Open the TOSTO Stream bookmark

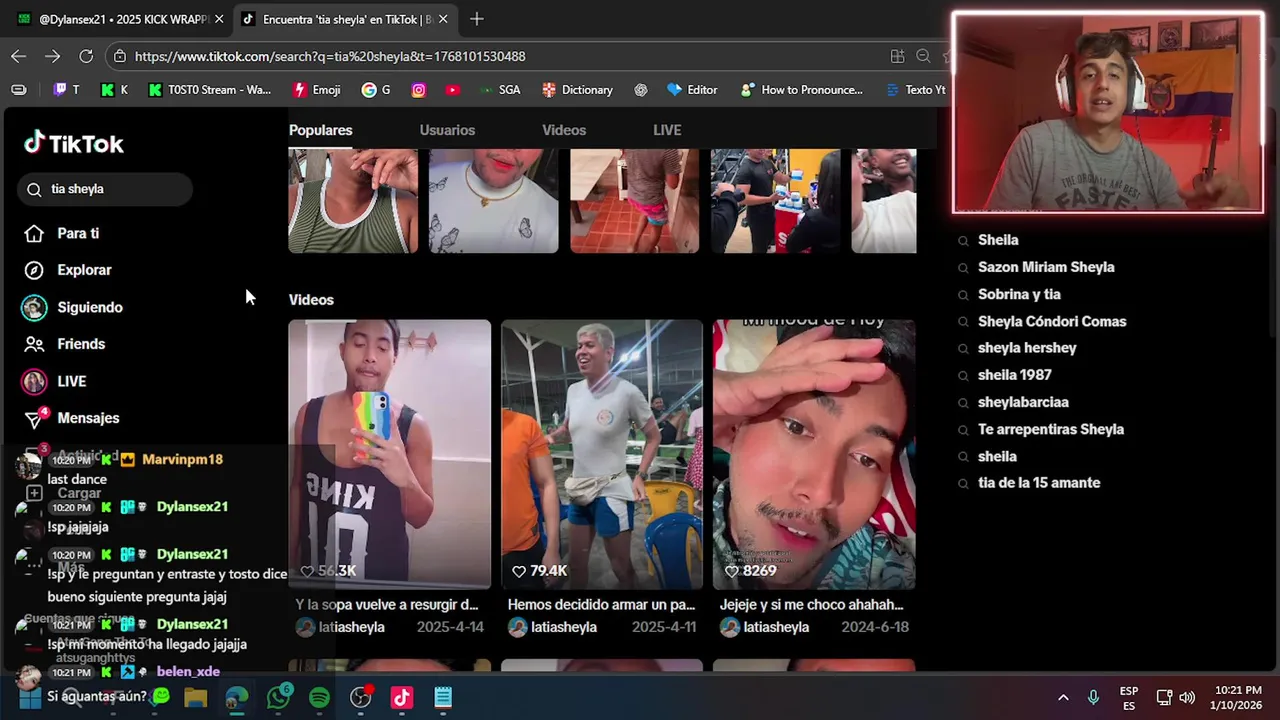click(209, 89)
